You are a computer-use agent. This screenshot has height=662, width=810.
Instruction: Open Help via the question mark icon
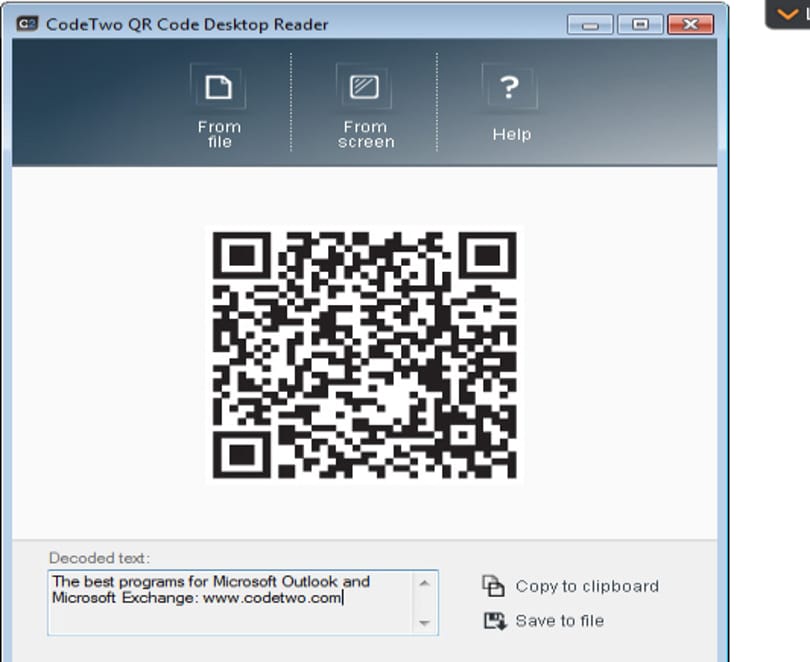(510, 87)
